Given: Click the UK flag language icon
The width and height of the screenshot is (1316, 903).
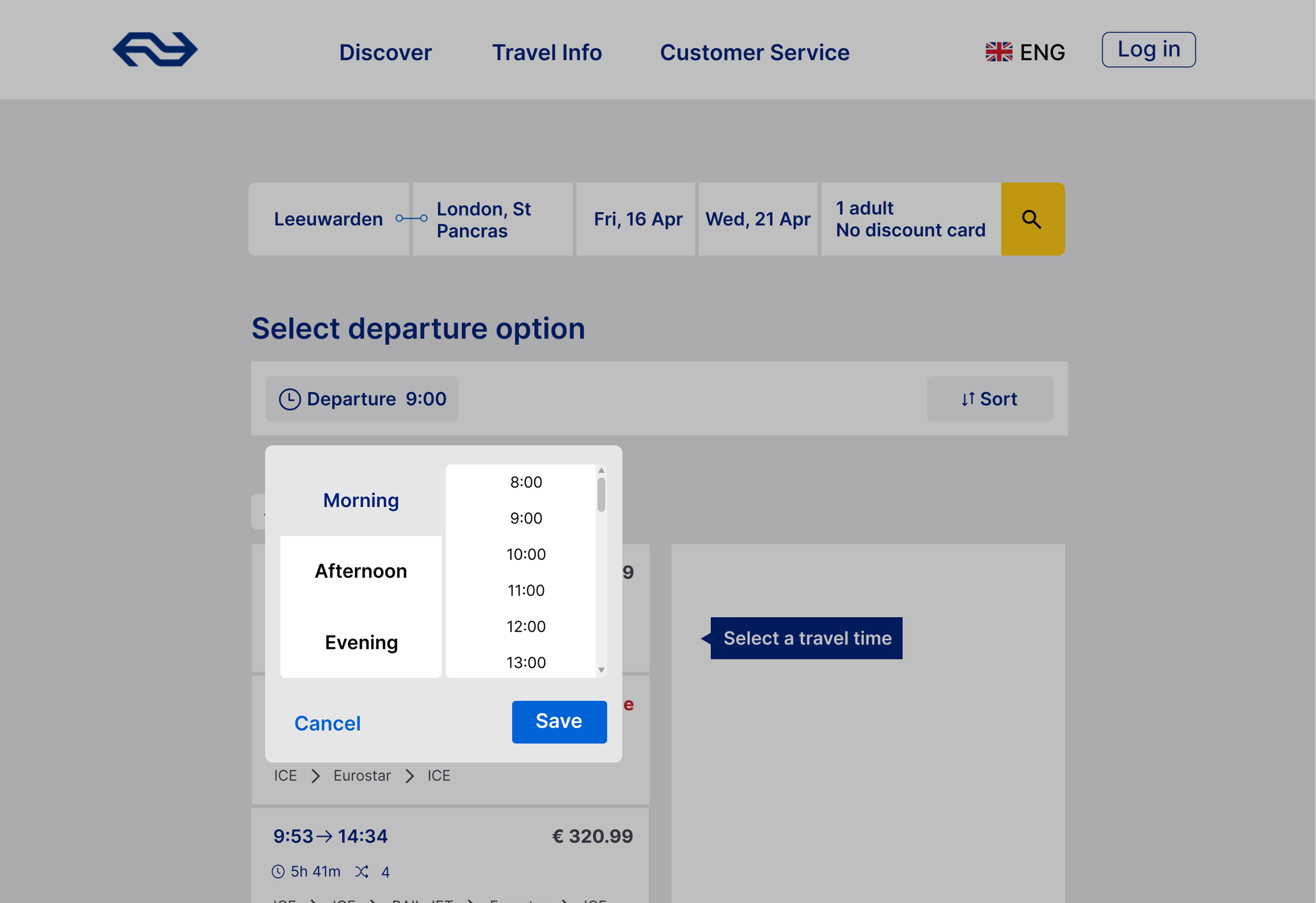Looking at the screenshot, I should 999,52.
